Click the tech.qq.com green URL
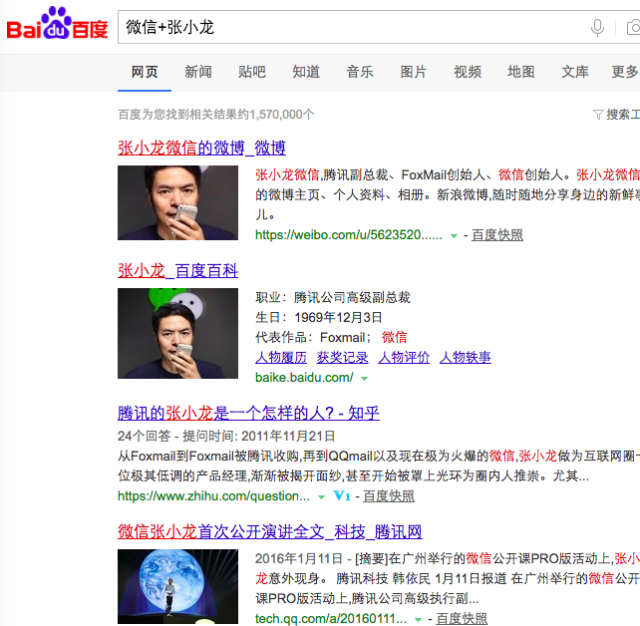 coord(331,618)
